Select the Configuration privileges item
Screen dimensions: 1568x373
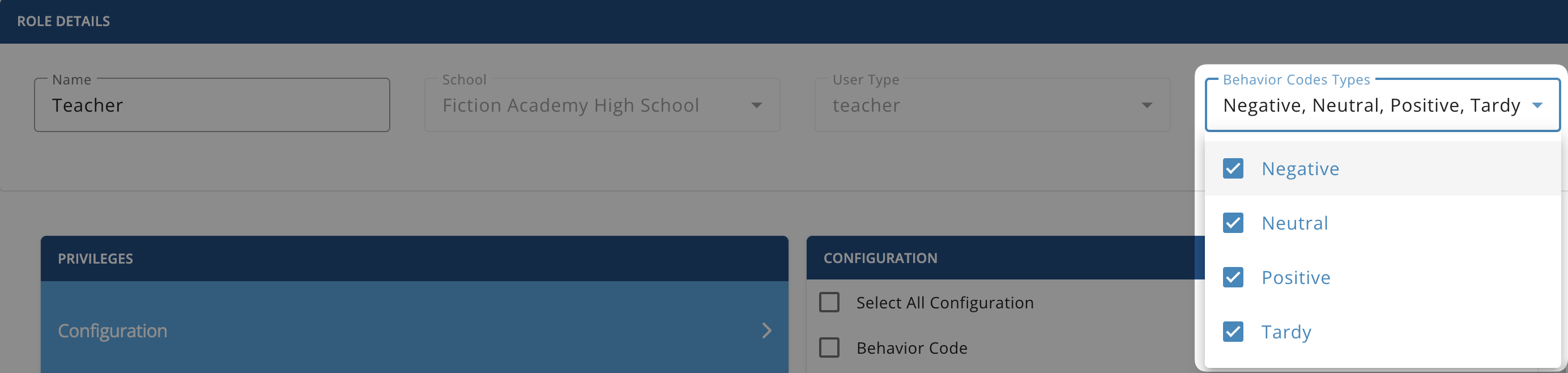click(415, 330)
